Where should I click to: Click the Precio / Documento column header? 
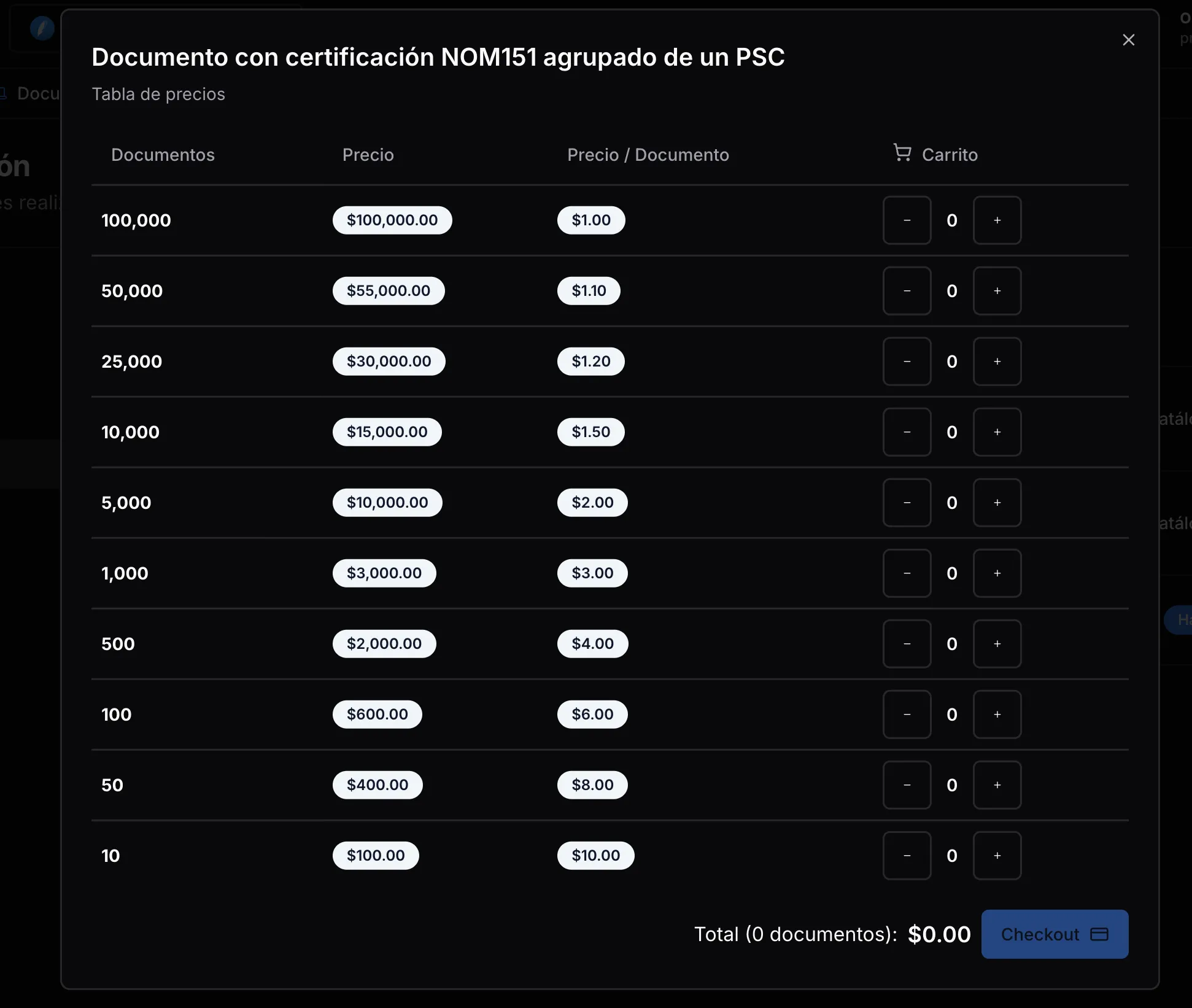coord(648,155)
